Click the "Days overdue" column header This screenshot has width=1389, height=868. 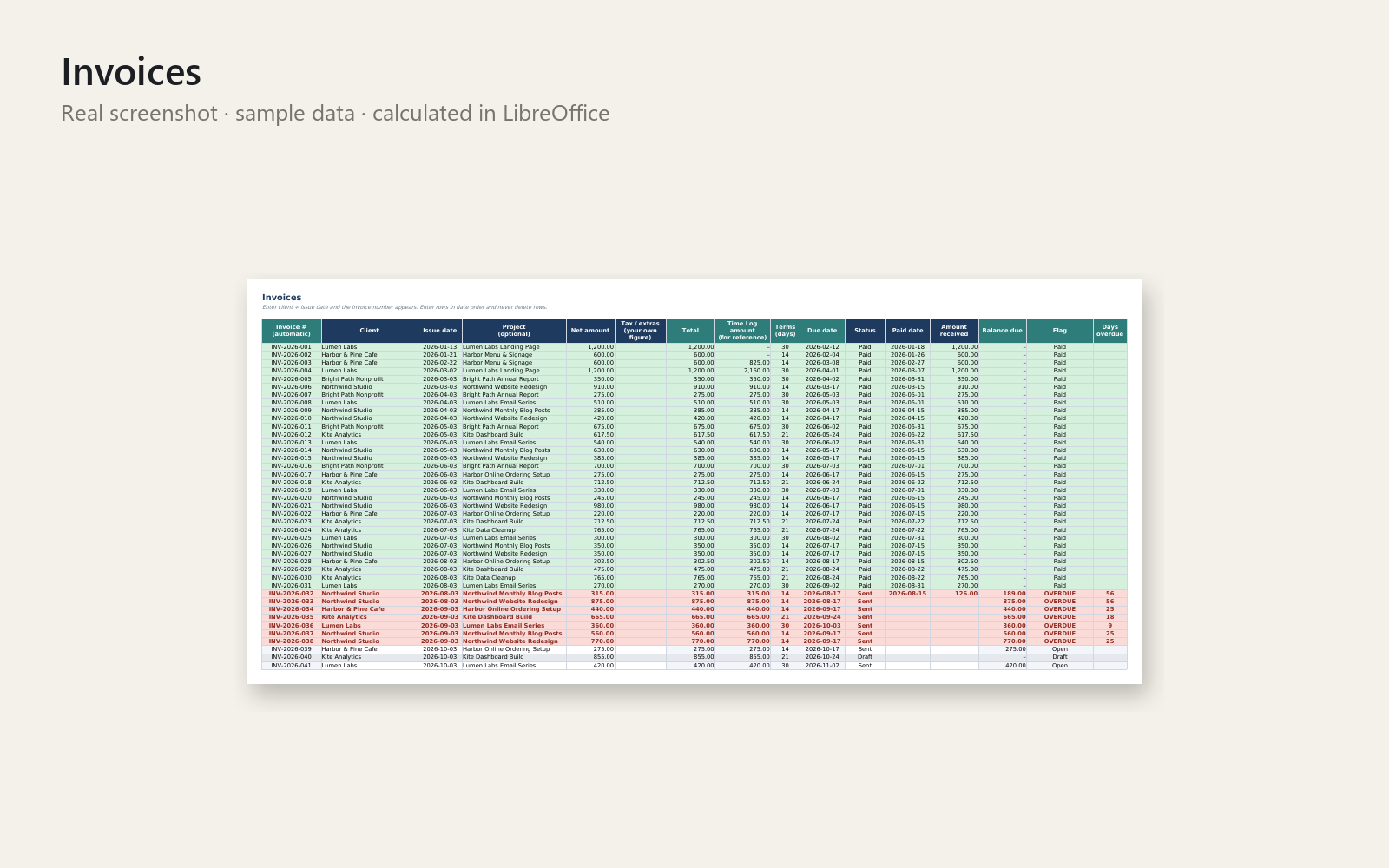pos(1110,331)
